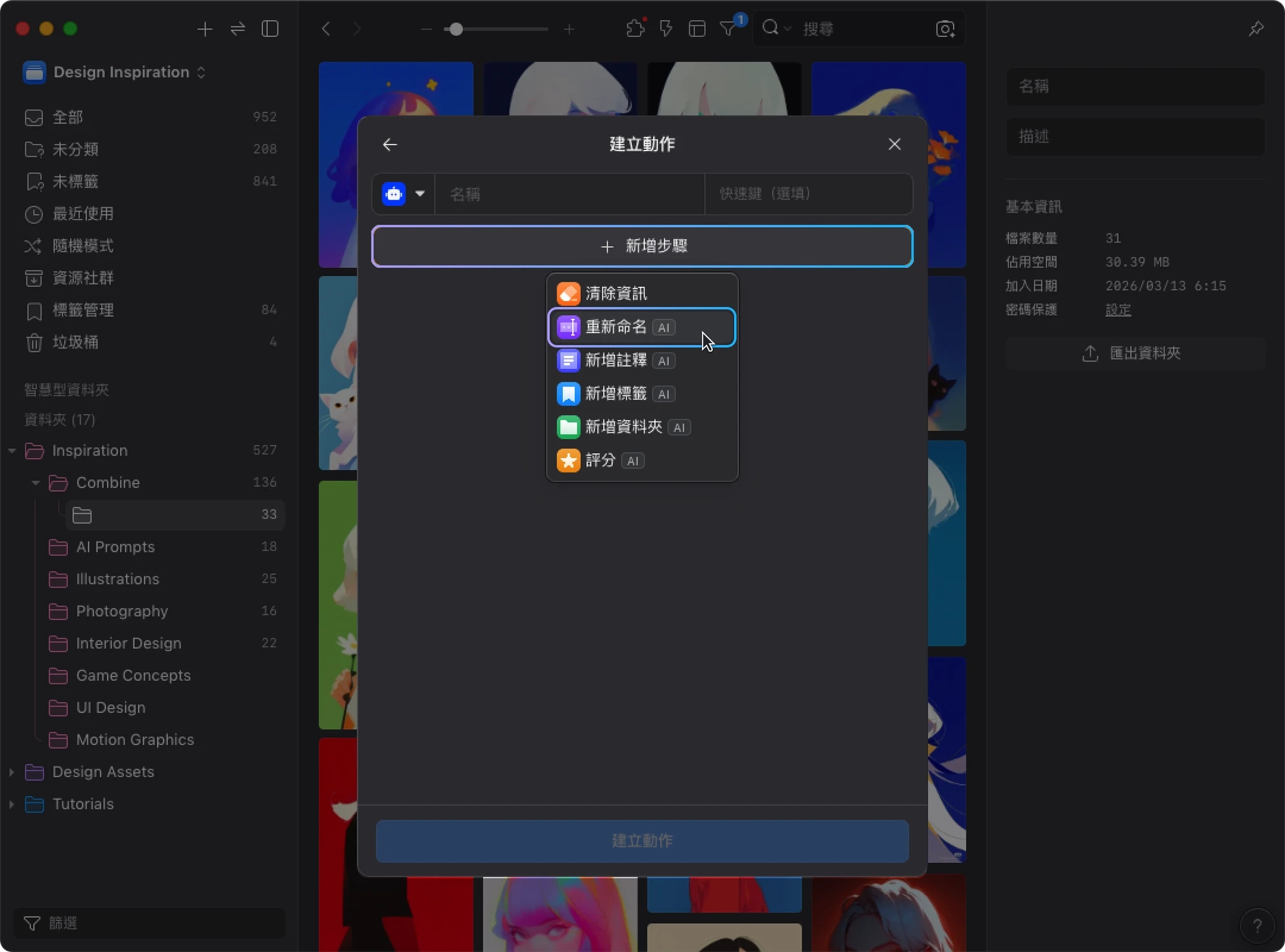Click the back arrow in dialog header

pyautogui.click(x=390, y=144)
